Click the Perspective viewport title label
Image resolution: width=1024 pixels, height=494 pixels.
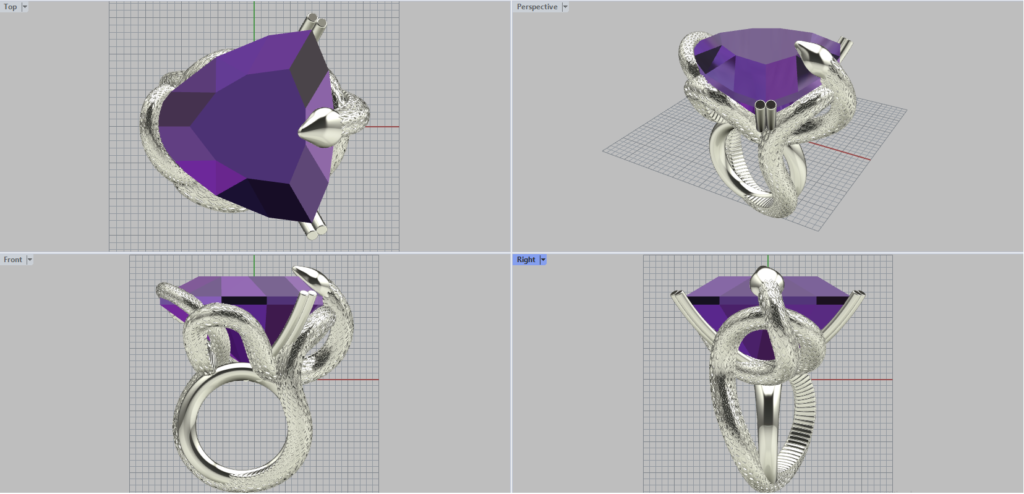[x=536, y=7]
